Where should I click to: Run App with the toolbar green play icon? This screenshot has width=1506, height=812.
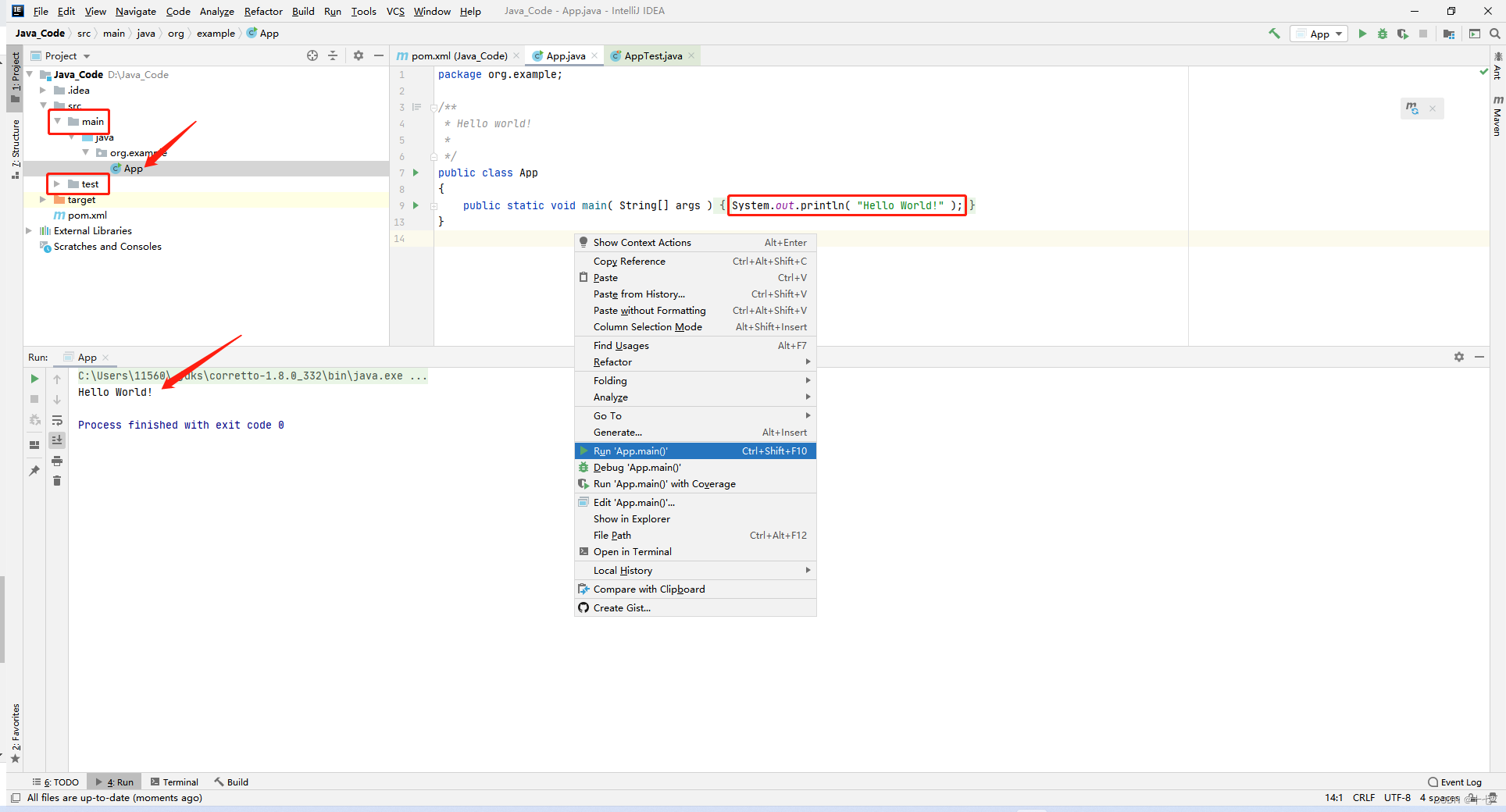pyautogui.click(x=1362, y=34)
